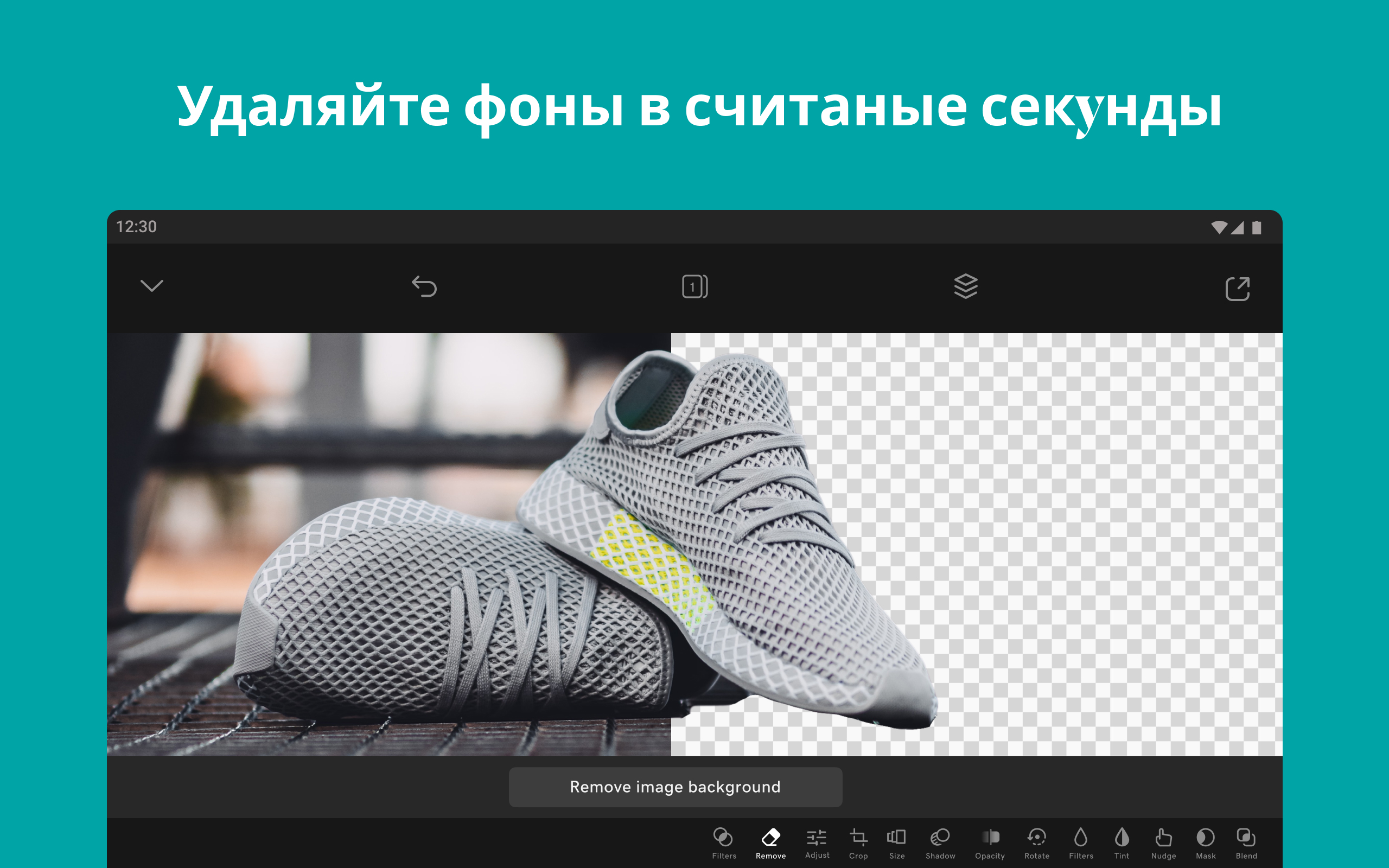1389x868 pixels.
Task: Undo the last edit
Action: (424, 286)
